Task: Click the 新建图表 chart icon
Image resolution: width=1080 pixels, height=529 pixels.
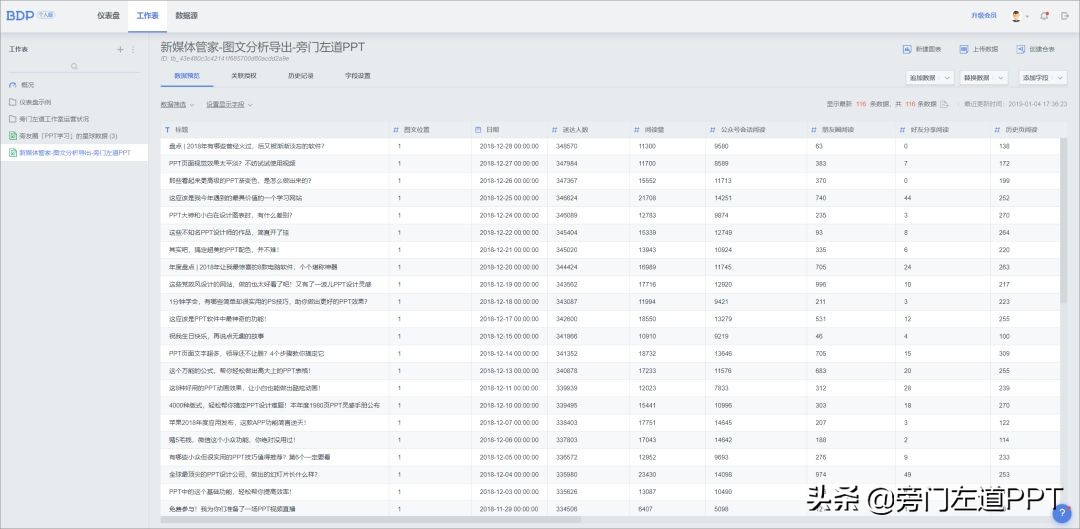Action: (x=907, y=50)
